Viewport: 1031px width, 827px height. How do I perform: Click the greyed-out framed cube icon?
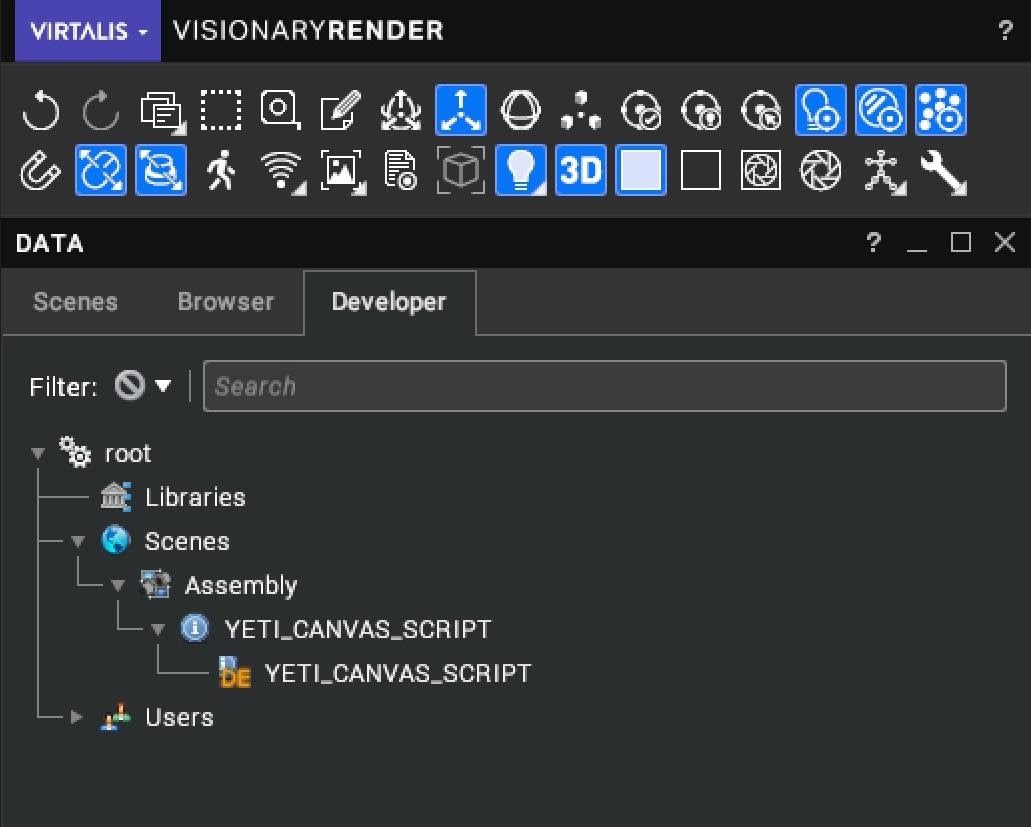pyautogui.click(x=460, y=170)
